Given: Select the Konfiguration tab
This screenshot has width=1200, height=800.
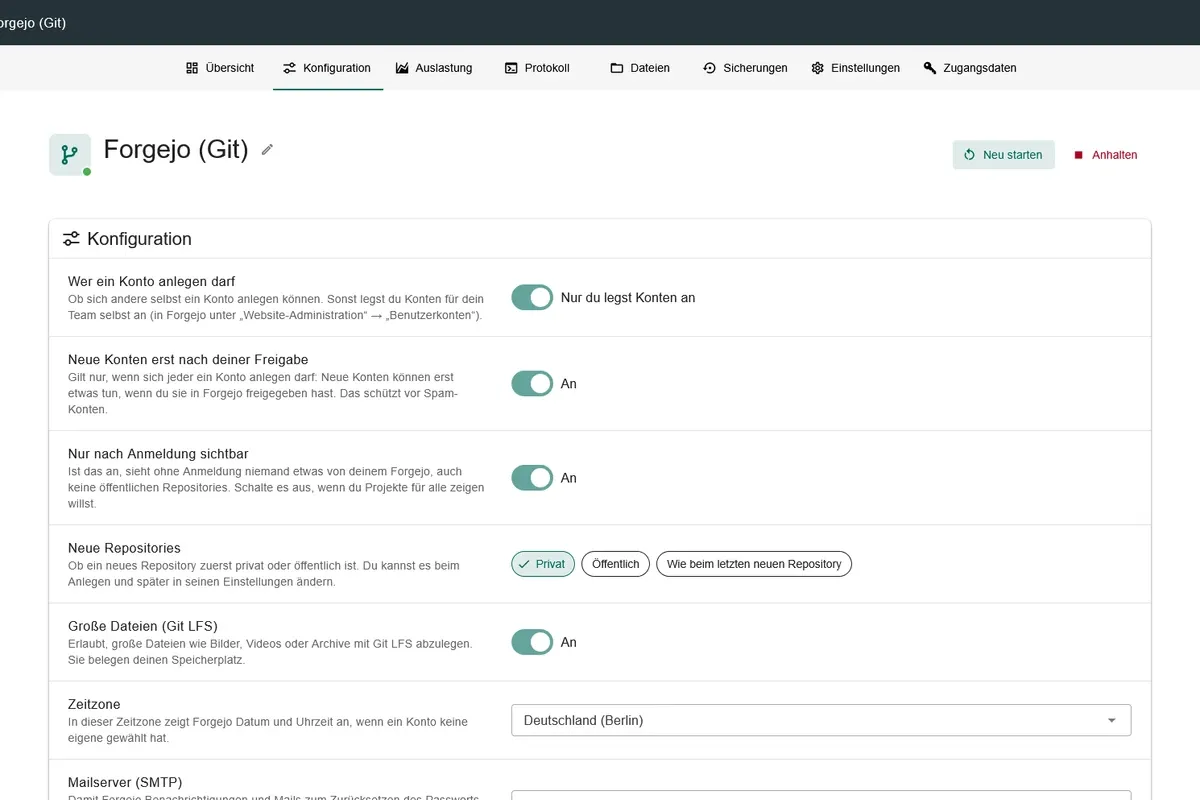Looking at the screenshot, I should click(327, 68).
